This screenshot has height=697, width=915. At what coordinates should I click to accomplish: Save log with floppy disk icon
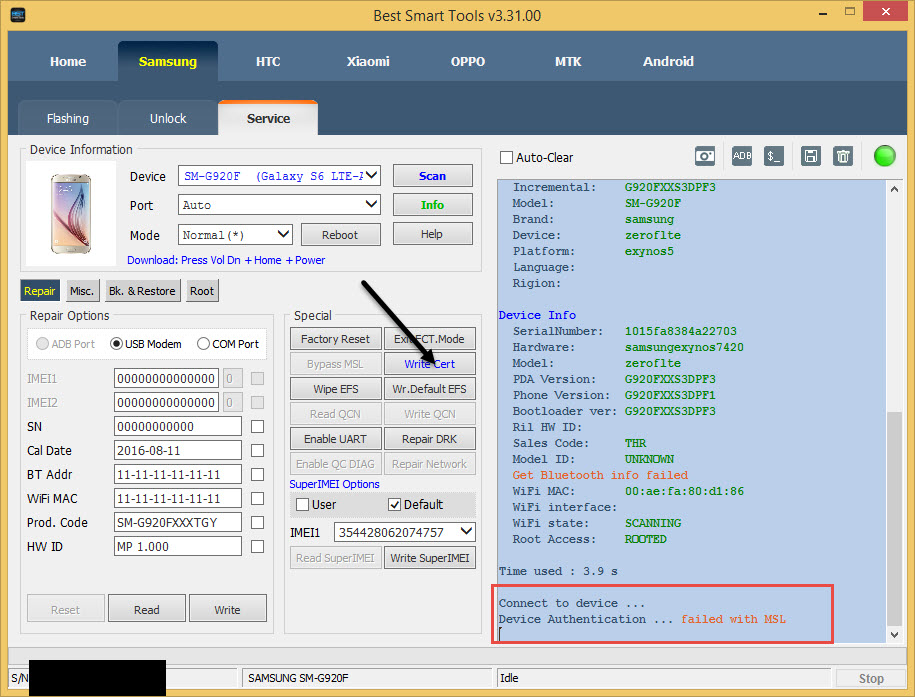click(811, 156)
